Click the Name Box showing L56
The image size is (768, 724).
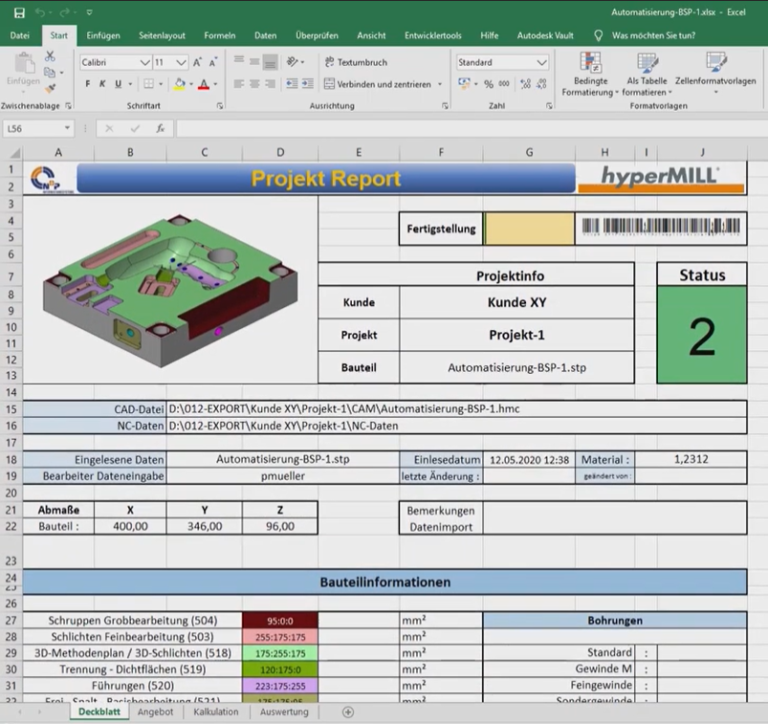coord(38,129)
